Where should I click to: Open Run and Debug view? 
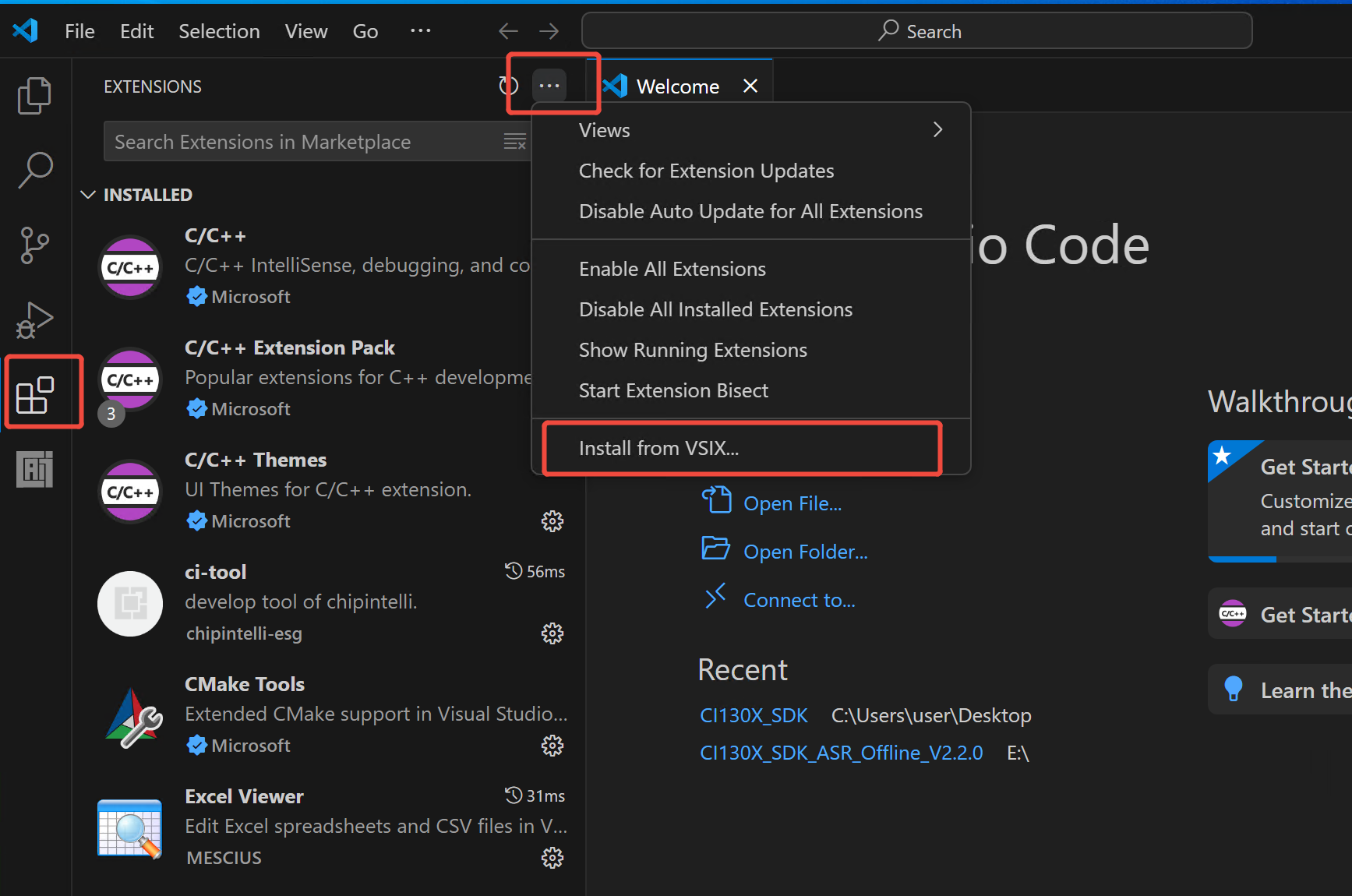[34, 319]
